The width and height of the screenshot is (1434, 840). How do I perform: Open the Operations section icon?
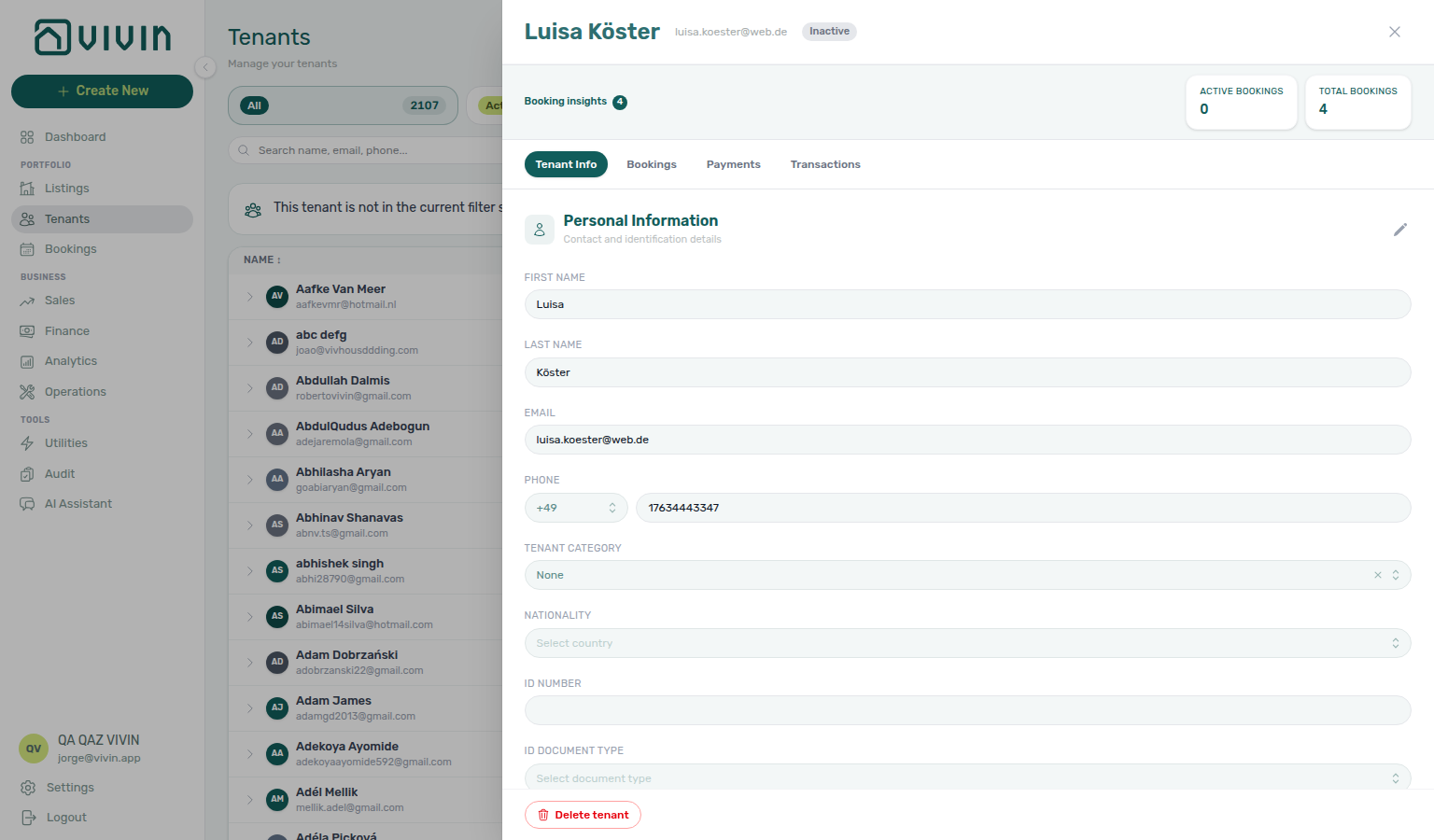(27, 392)
